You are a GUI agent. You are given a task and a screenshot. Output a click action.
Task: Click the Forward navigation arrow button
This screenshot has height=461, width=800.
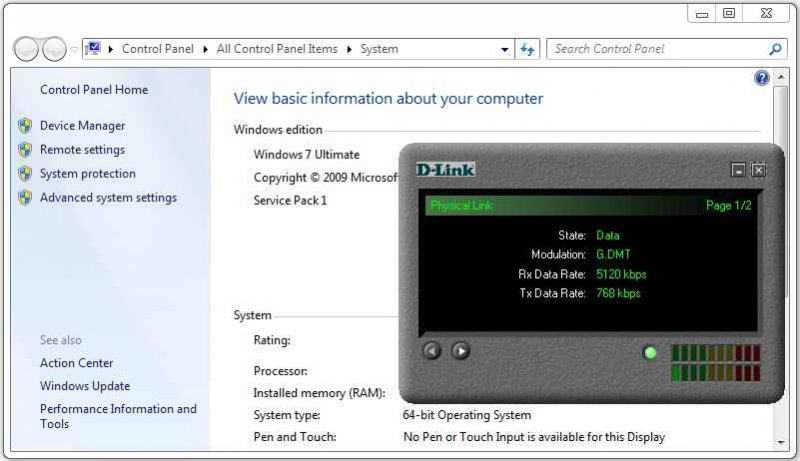(54, 49)
